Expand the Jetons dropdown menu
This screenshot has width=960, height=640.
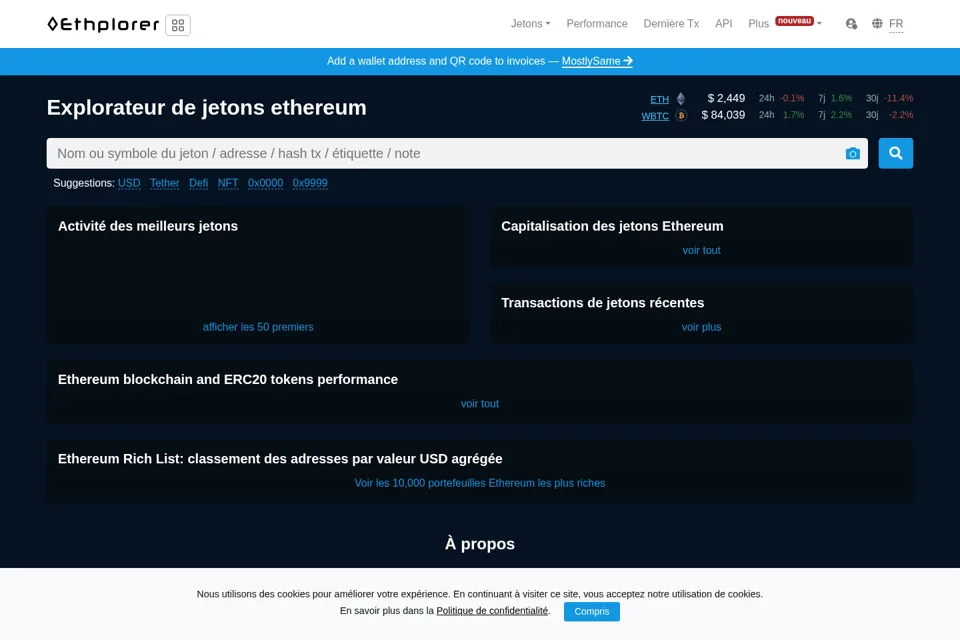530,24
